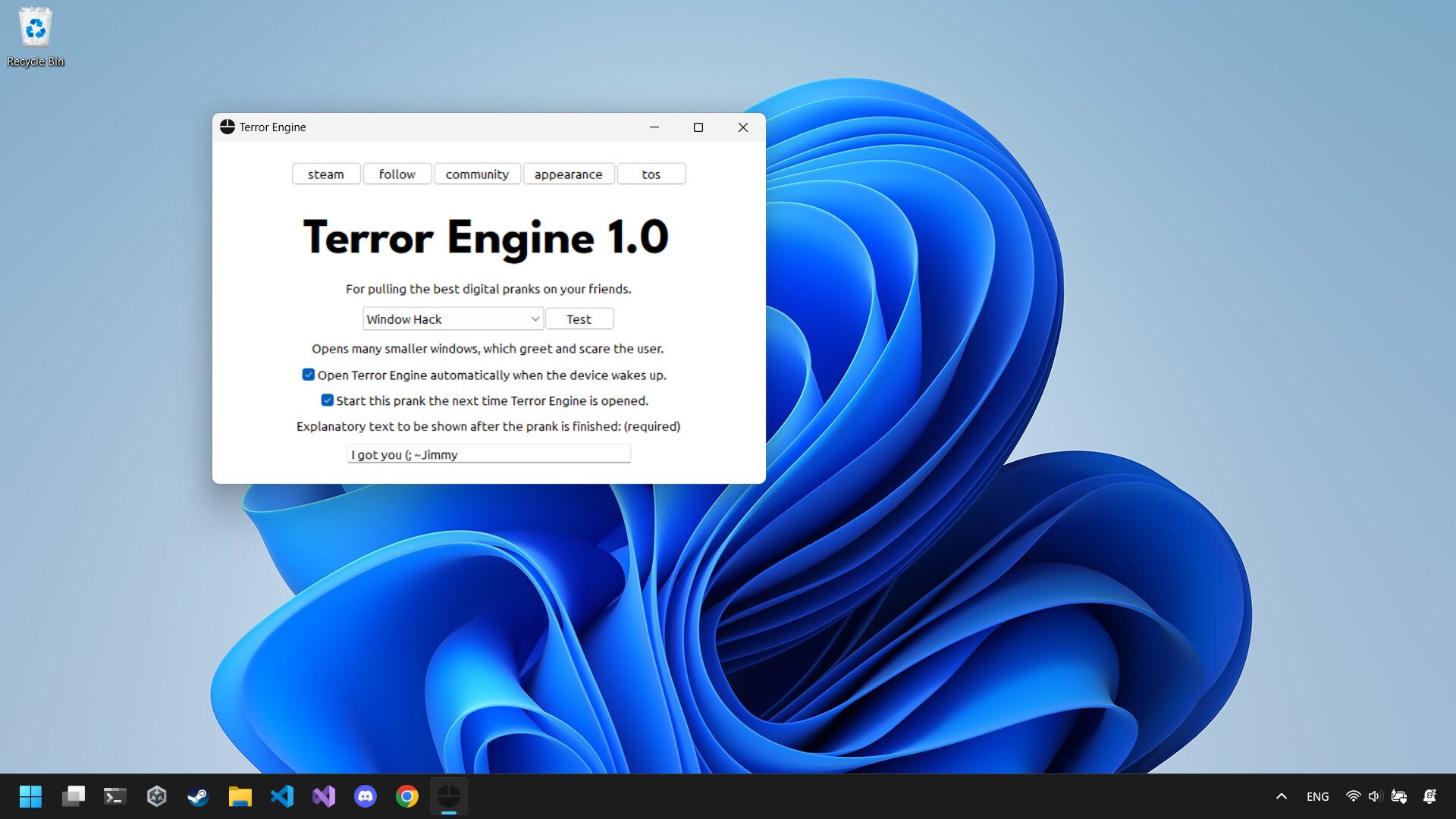Screen dimensions: 1456x819
Task: Maximize the Terror Engine window
Action: (698, 127)
